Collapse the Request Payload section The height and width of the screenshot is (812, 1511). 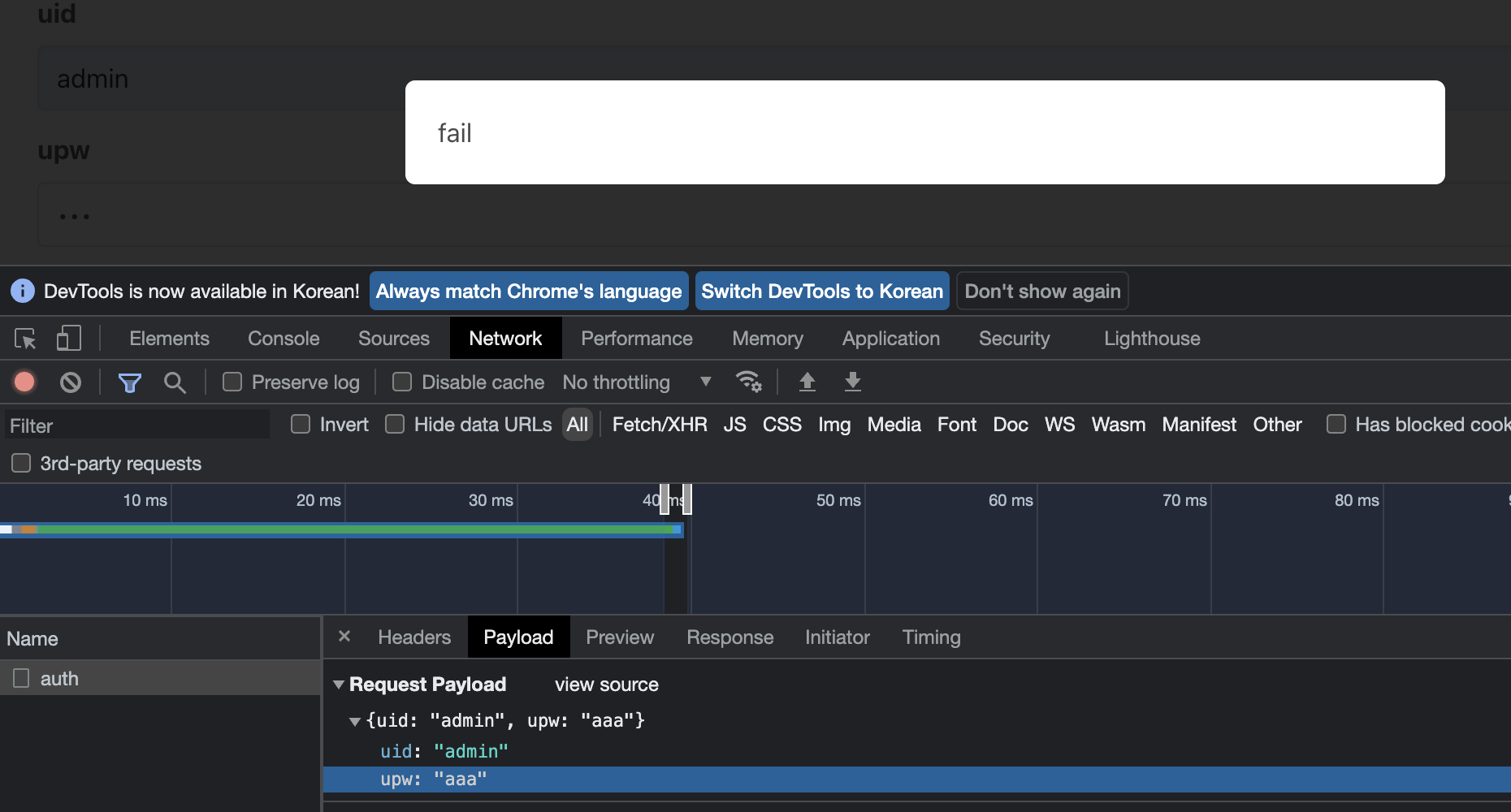[339, 685]
